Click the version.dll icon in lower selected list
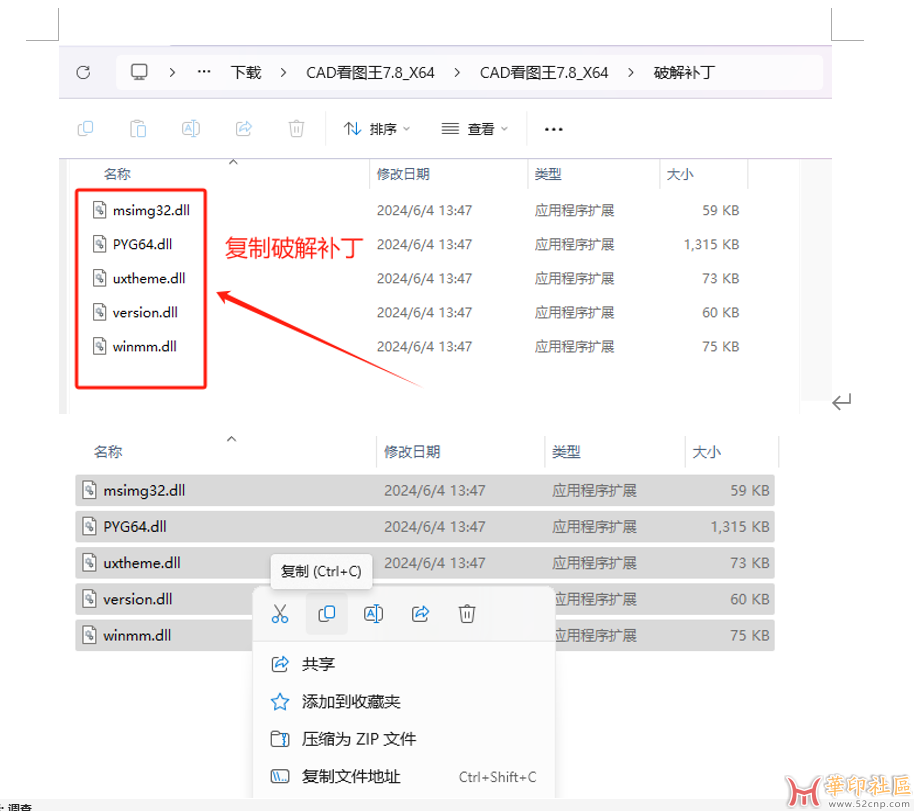Screen dimensions: 914x811 (89, 599)
